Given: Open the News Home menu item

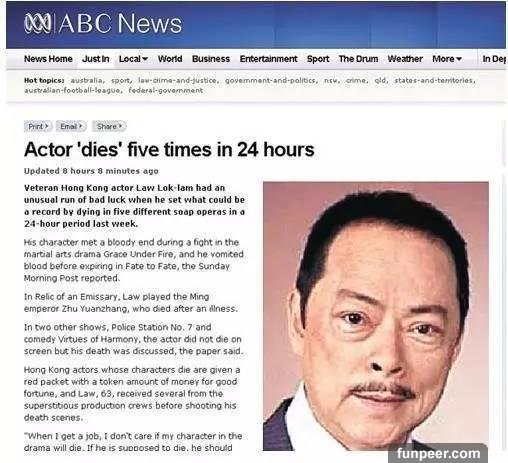Looking at the screenshot, I should click(x=48, y=59).
